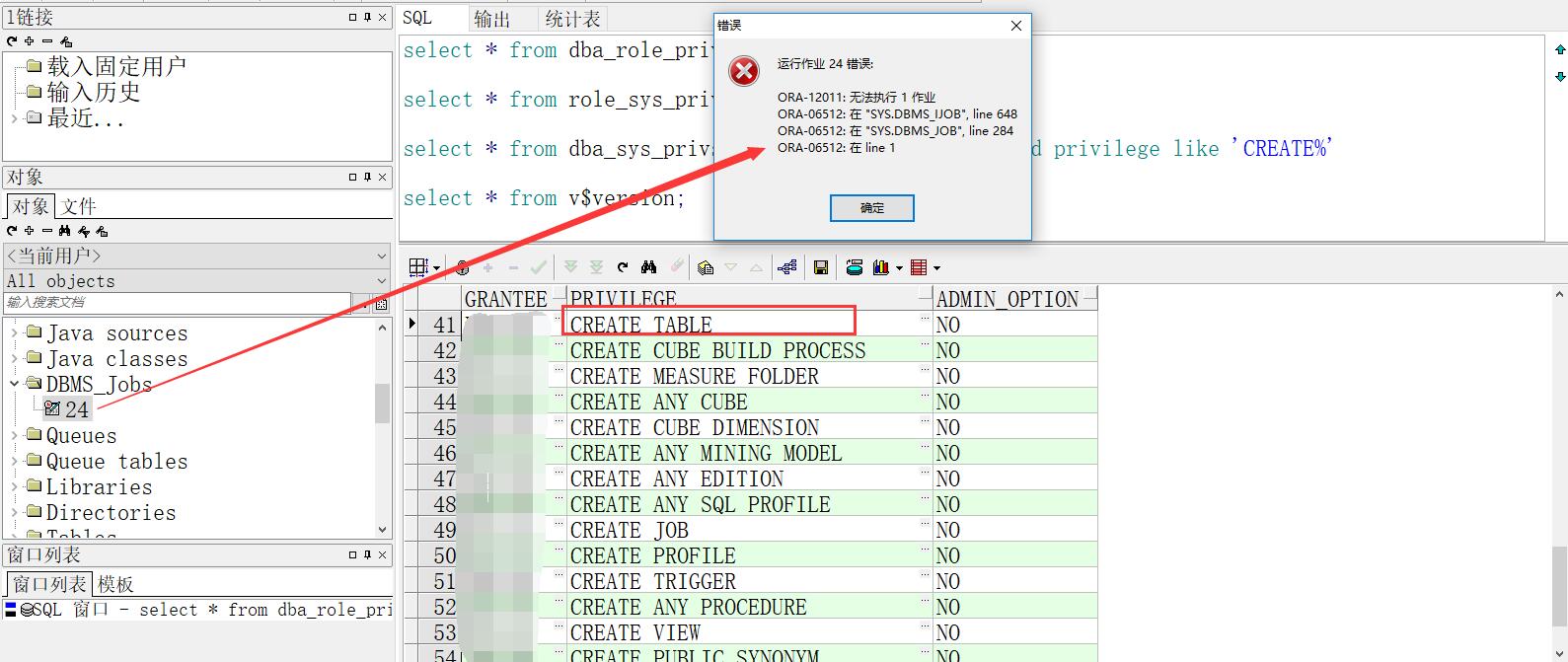Pin the 对象 panel
This screenshot has width=1568, height=662.
[x=367, y=177]
